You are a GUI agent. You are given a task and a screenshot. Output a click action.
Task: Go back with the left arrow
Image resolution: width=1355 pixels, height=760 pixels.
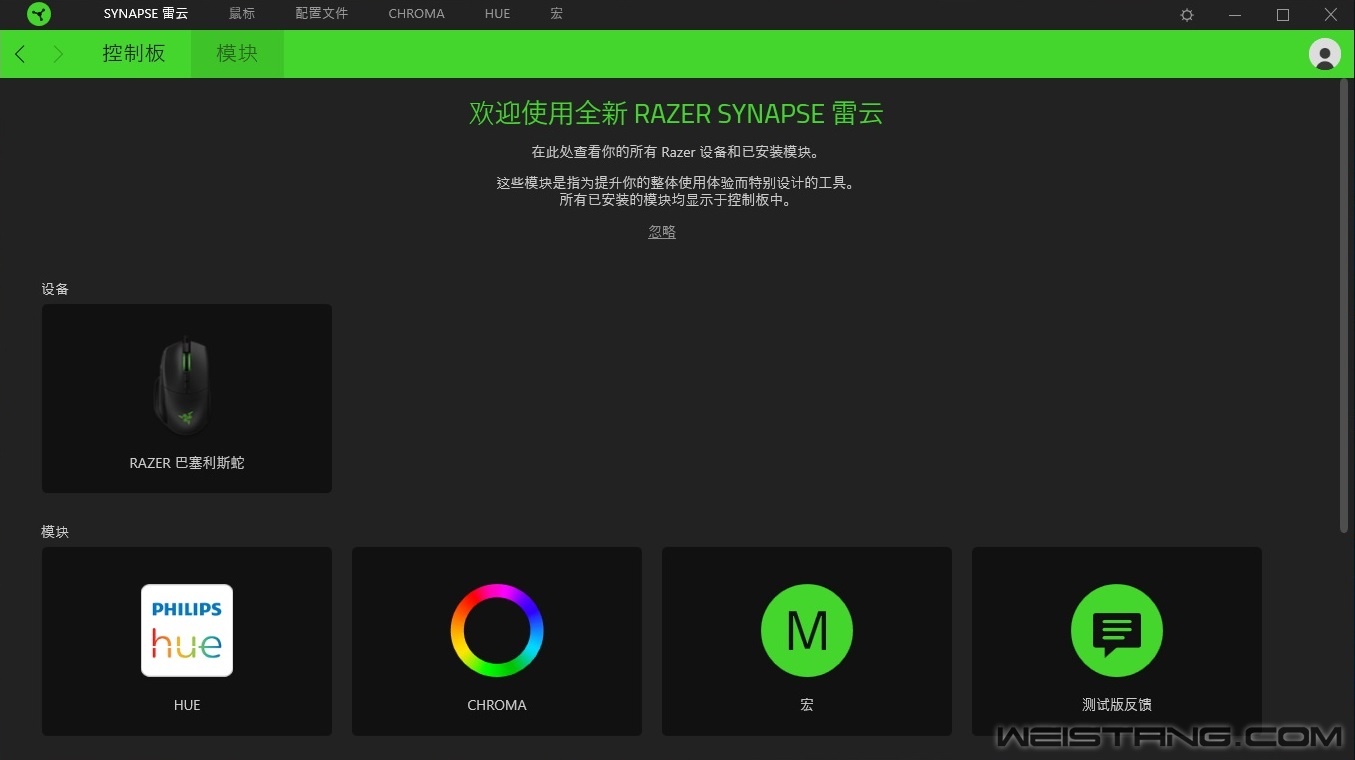[20, 54]
